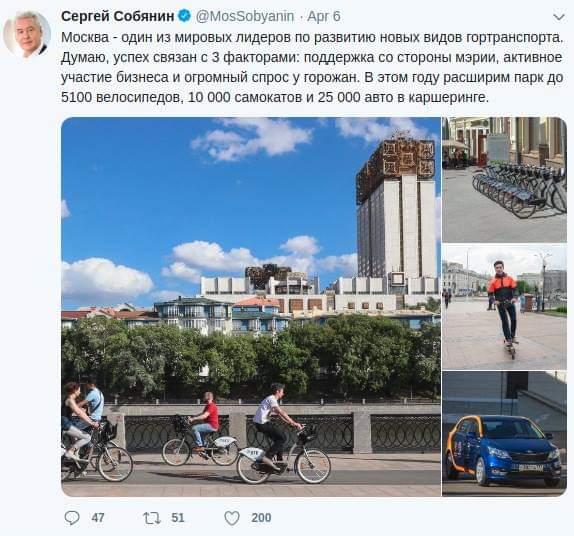
Task: Open the parked rental bikes photo
Action: tap(504, 180)
